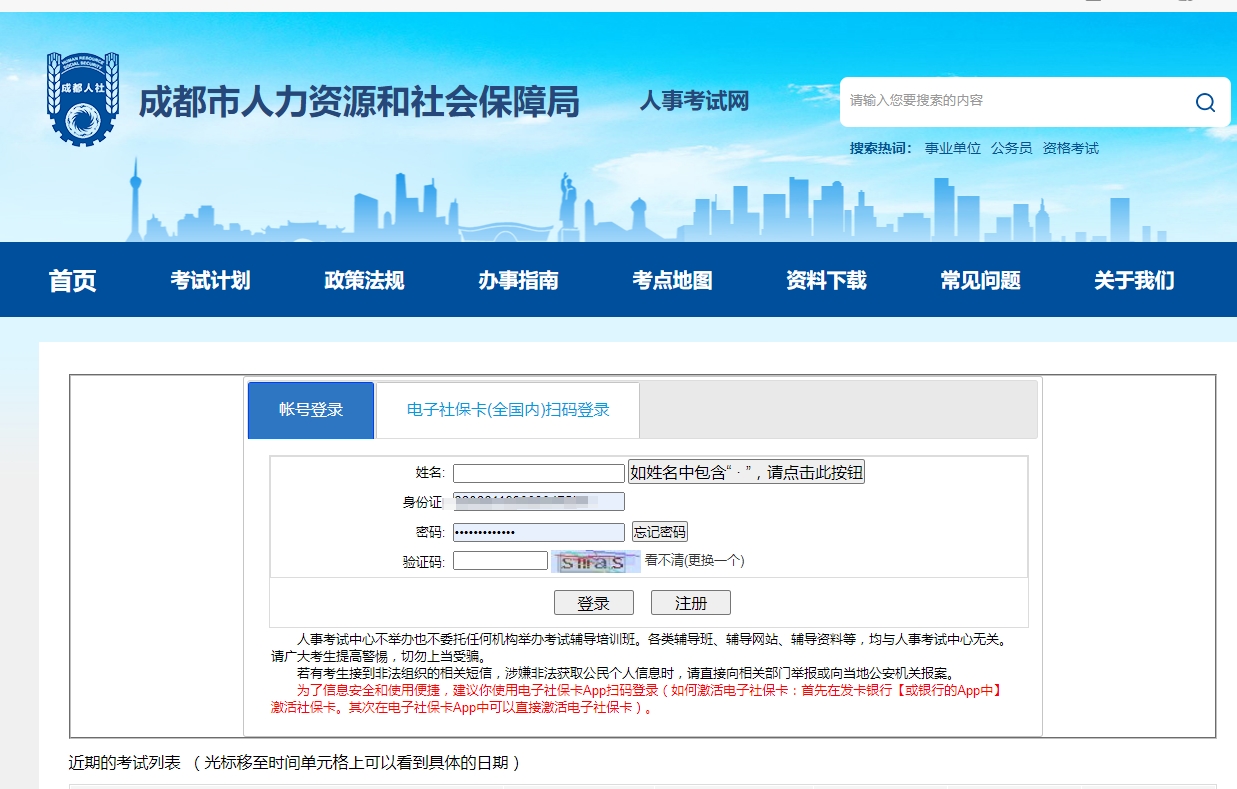This screenshot has height=789, width=1237.
Task: Open the 关于我们 page
Action: (1131, 280)
